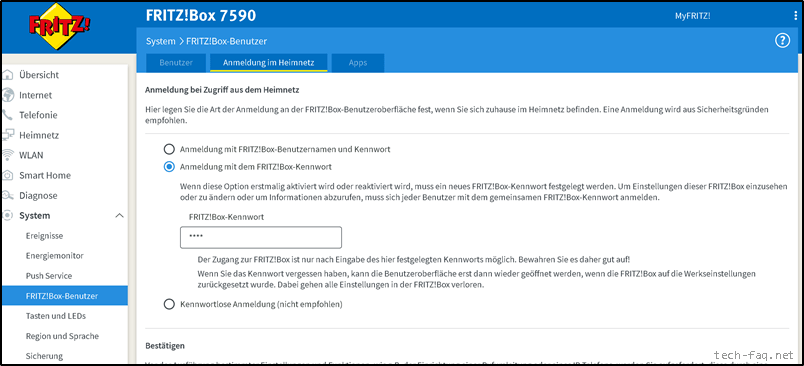Image resolution: width=804 pixels, height=366 pixels.
Task: Click the Bestätigen section heading
Action: (165, 346)
